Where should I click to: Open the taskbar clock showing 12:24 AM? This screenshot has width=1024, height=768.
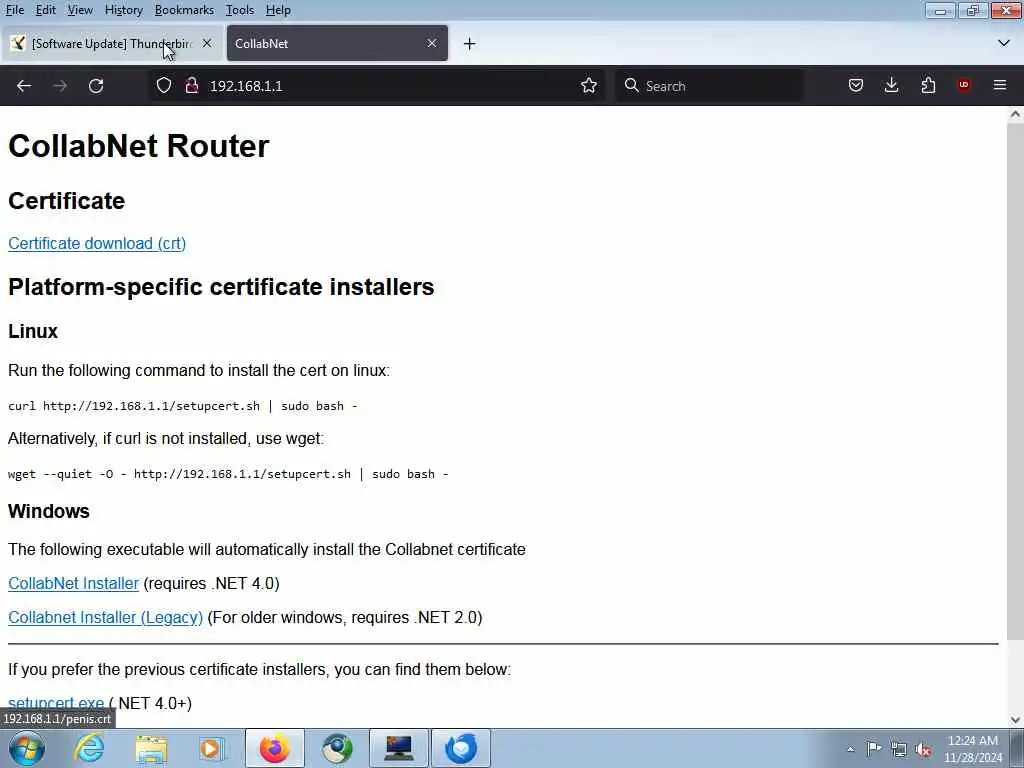click(972, 749)
